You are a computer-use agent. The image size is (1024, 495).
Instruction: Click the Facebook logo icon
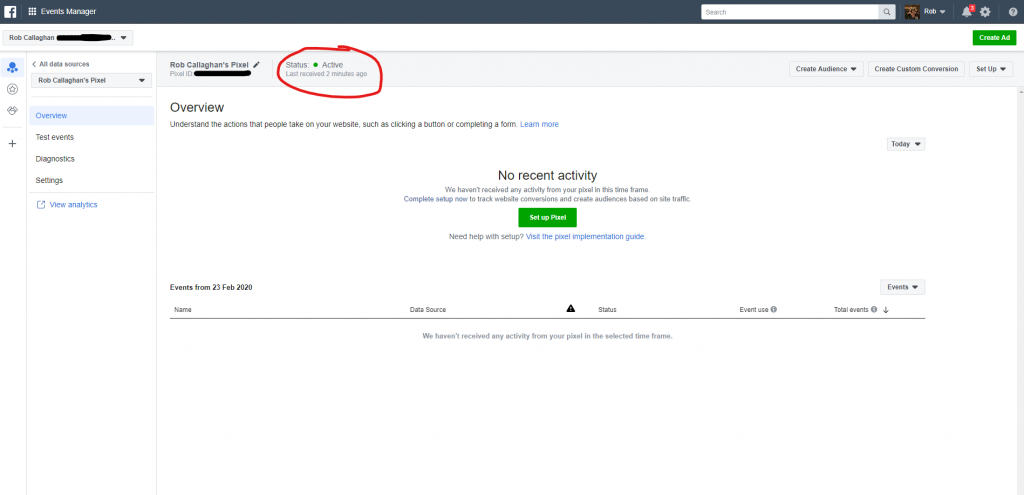(10, 12)
